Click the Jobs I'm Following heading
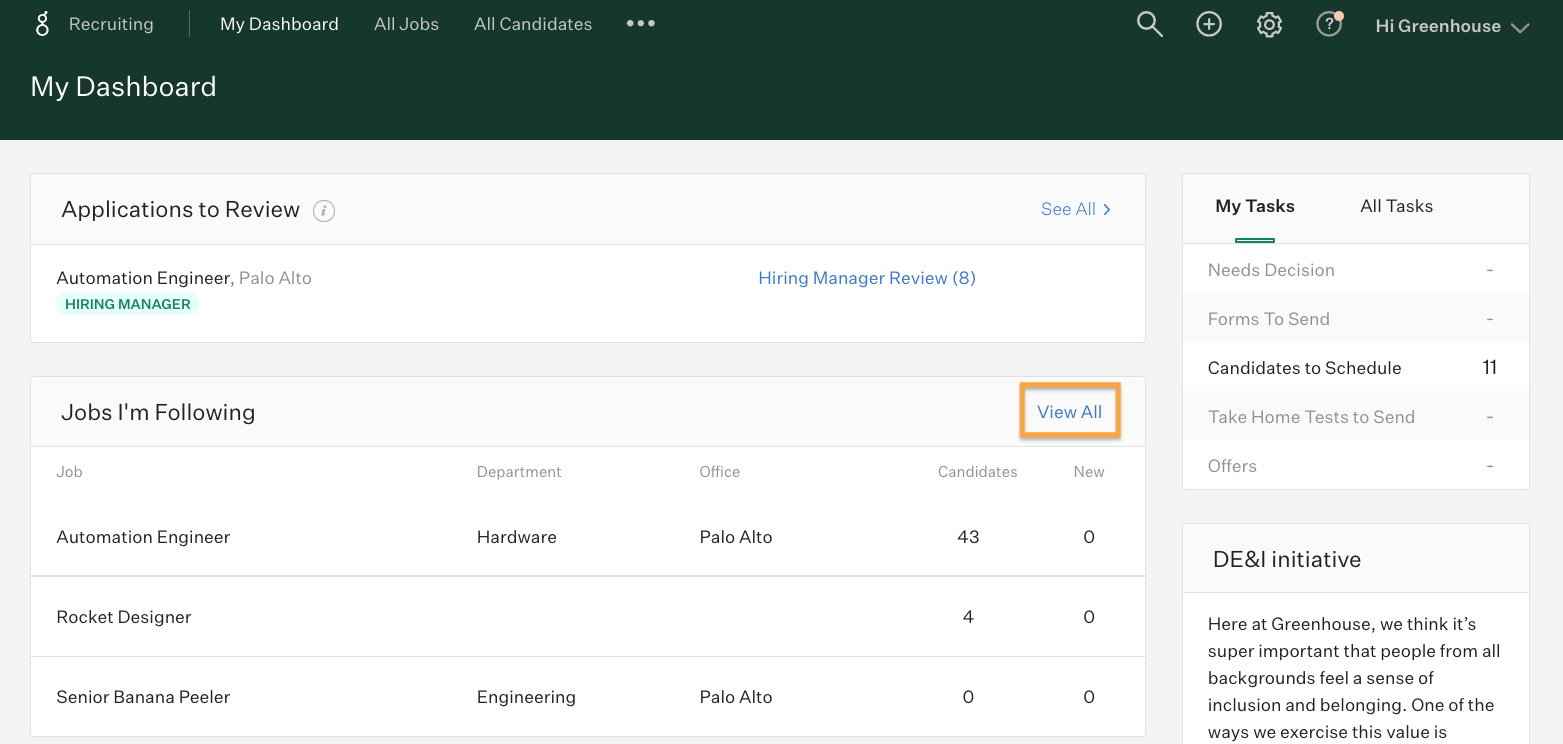This screenshot has width=1563, height=744. pyautogui.click(x=158, y=412)
